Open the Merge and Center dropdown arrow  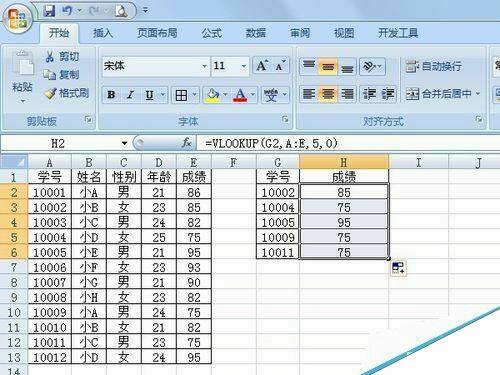[478, 94]
